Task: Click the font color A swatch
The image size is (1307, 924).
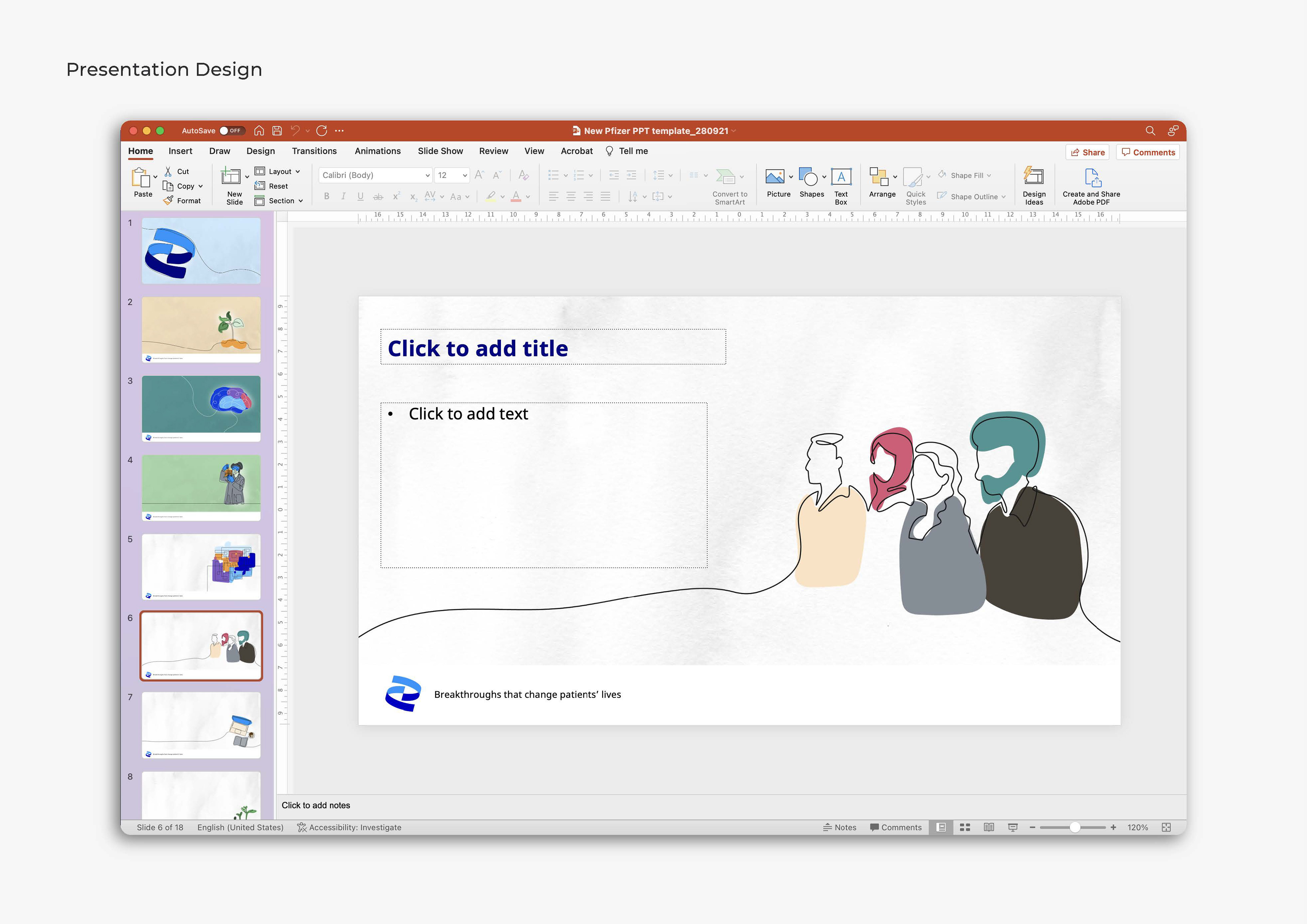Action: [x=516, y=196]
